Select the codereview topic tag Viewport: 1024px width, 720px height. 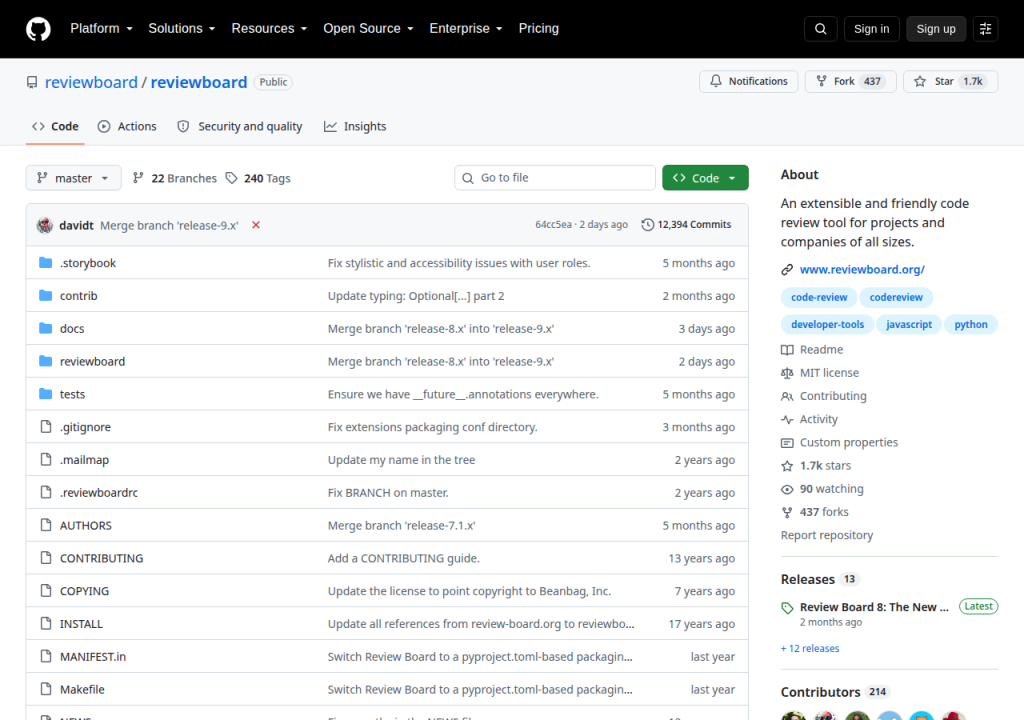(896, 297)
